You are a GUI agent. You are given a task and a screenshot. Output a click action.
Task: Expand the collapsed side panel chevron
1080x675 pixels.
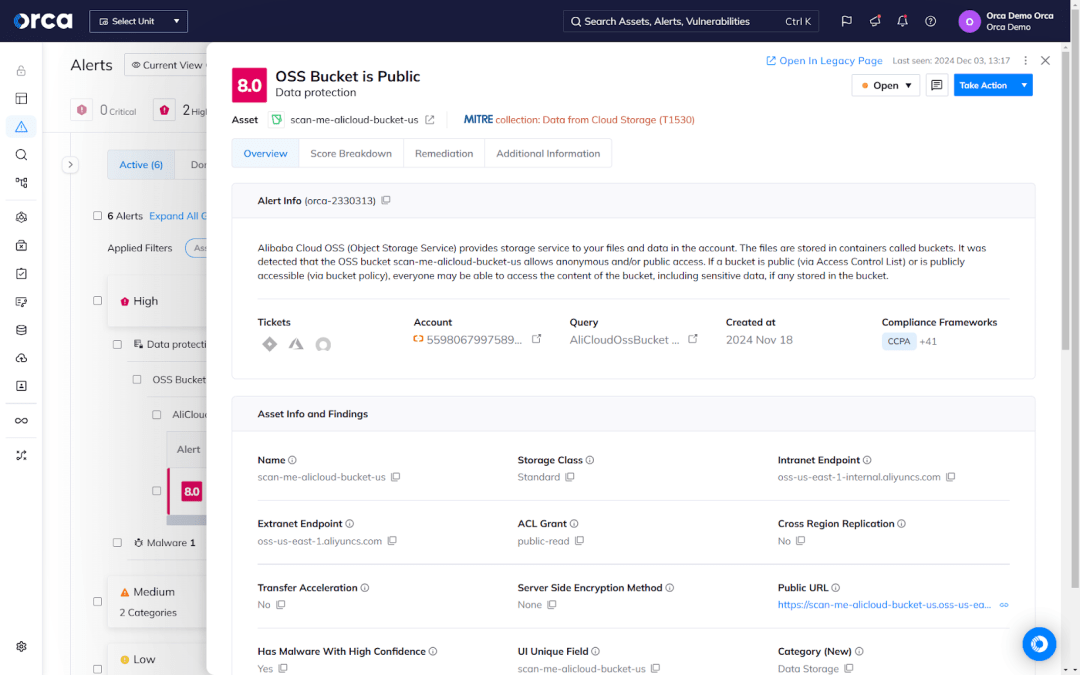click(70, 165)
